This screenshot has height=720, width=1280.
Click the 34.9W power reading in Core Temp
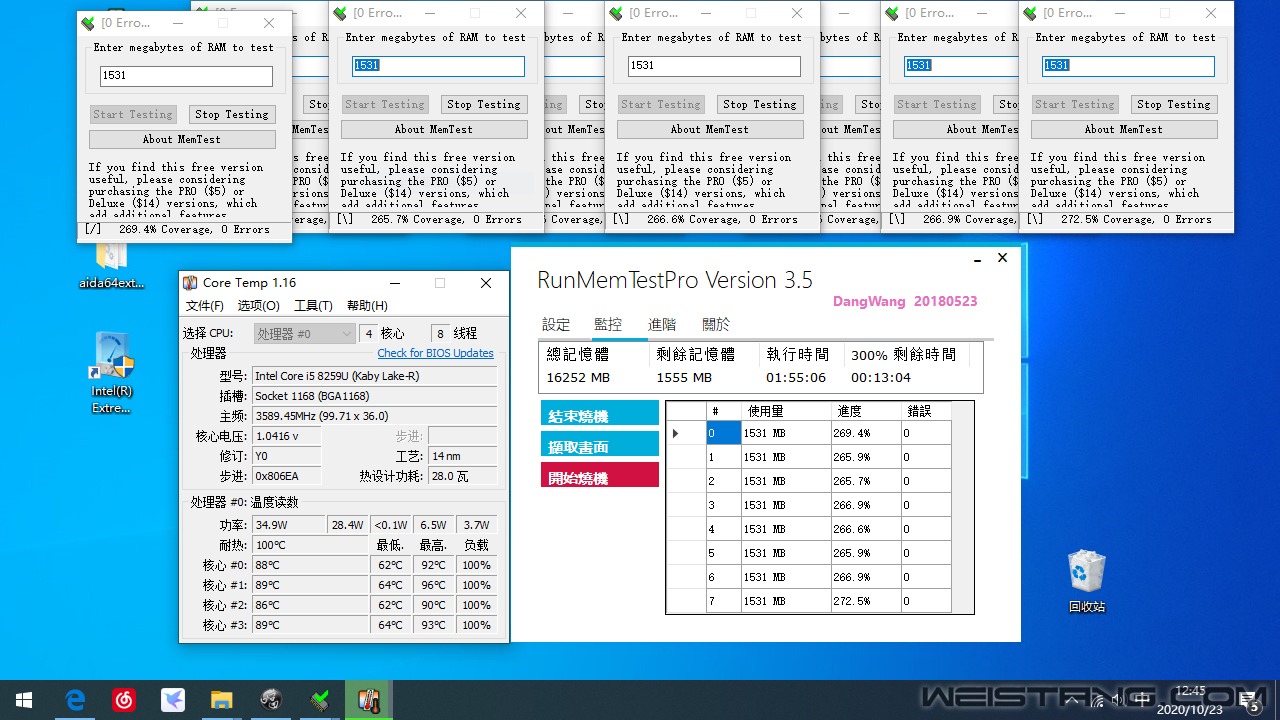coord(288,525)
